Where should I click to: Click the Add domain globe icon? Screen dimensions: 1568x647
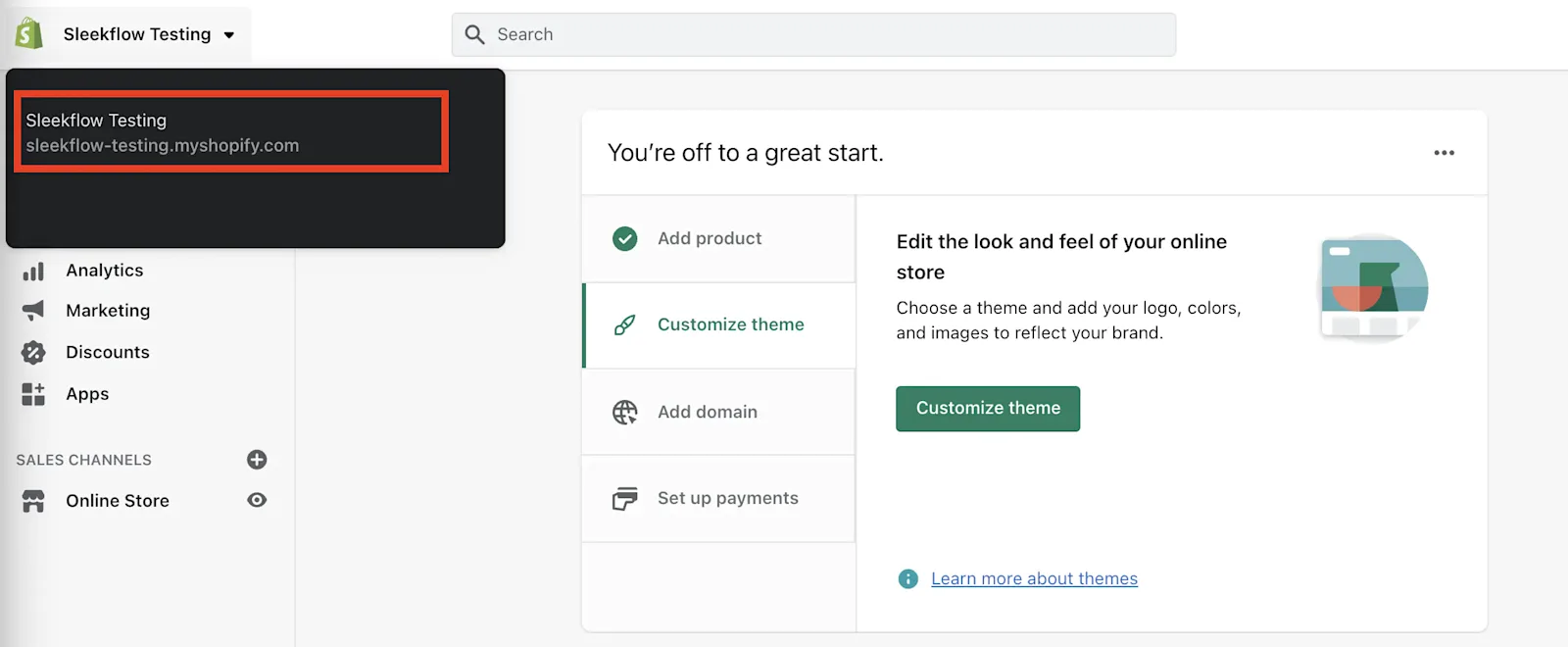pyautogui.click(x=624, y=412)
